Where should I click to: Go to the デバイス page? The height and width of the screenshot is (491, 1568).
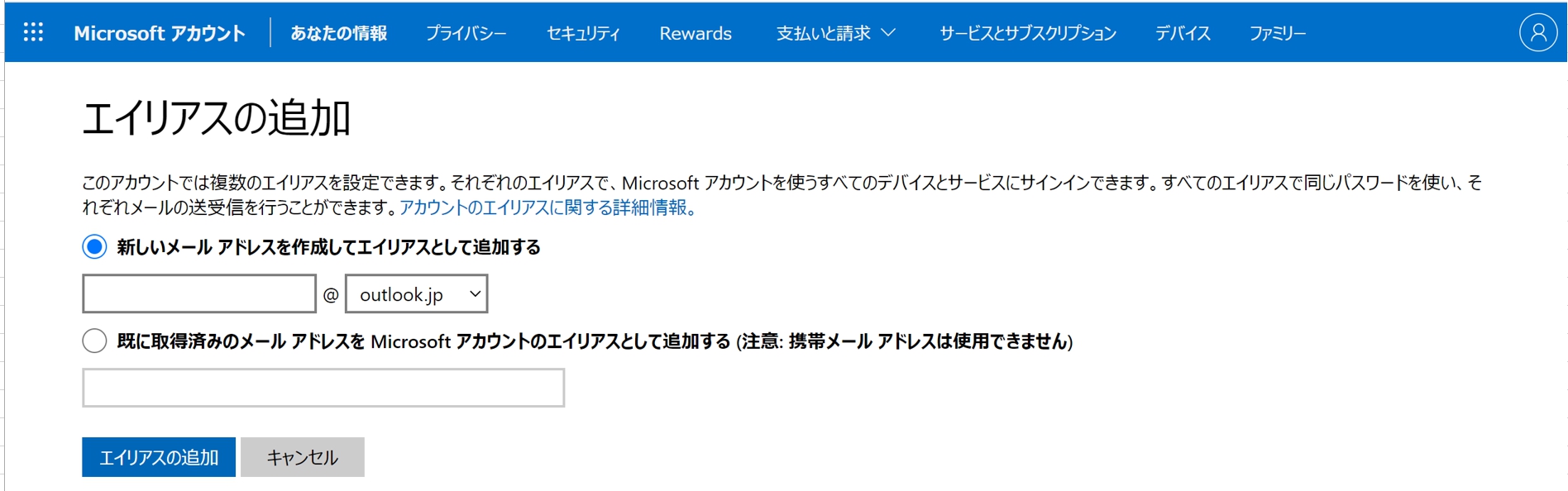(x=1183, y=33)
